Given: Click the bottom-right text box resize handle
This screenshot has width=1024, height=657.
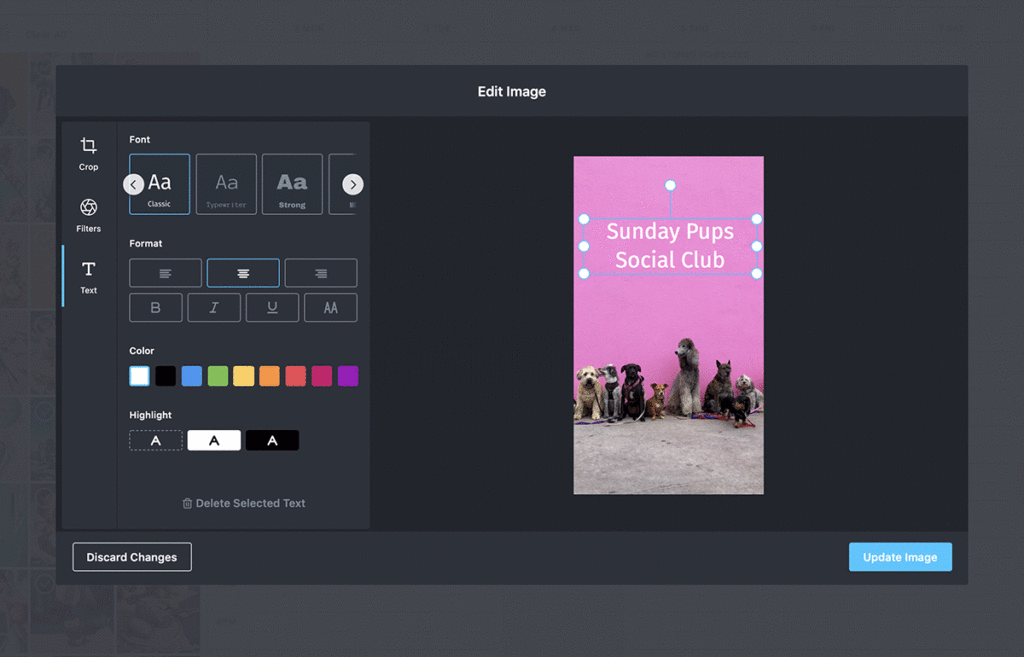Looking at the screenshot, I should tap(756, 274).
